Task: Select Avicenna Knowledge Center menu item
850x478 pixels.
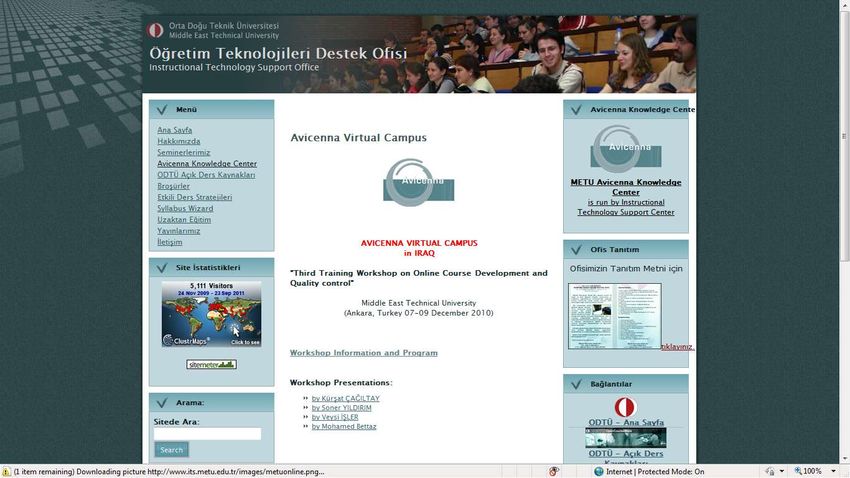Action: point(207,164)
